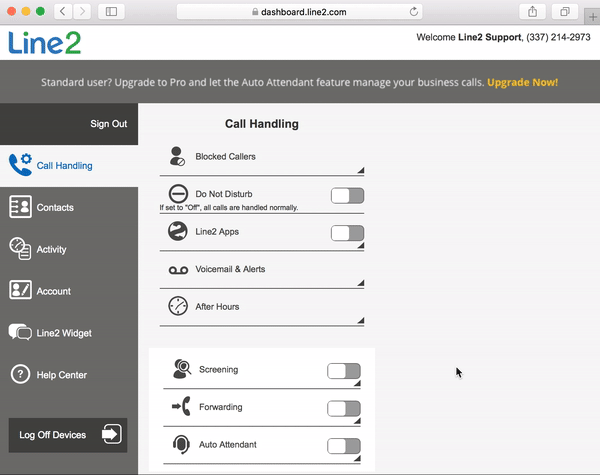600x475 pixels.
Task: Enable the Forwarding switch
Action: pyautogui.click(x=344, y=408)
